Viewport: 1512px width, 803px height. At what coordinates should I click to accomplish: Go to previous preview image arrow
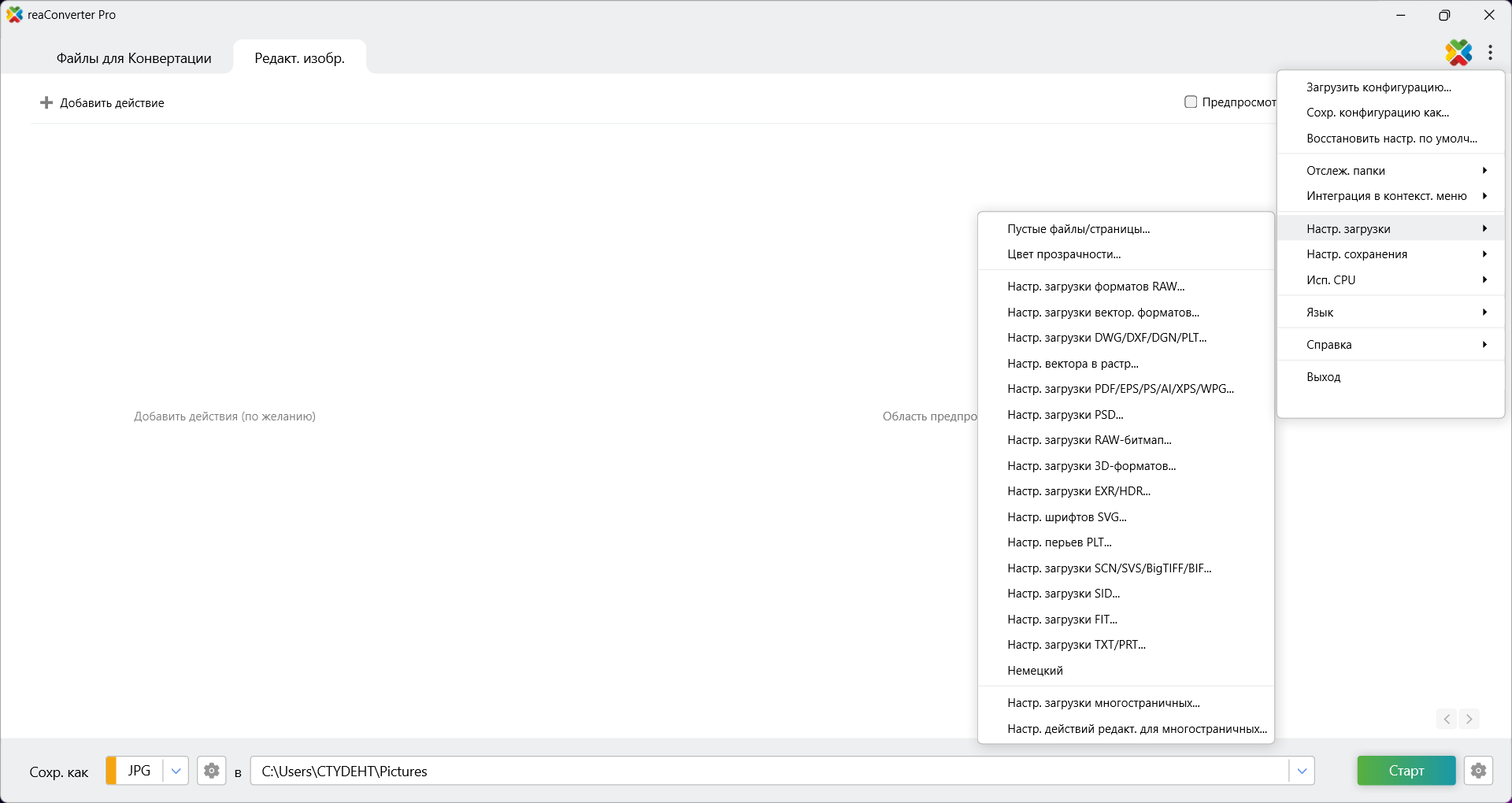(x=1447, y=719)
